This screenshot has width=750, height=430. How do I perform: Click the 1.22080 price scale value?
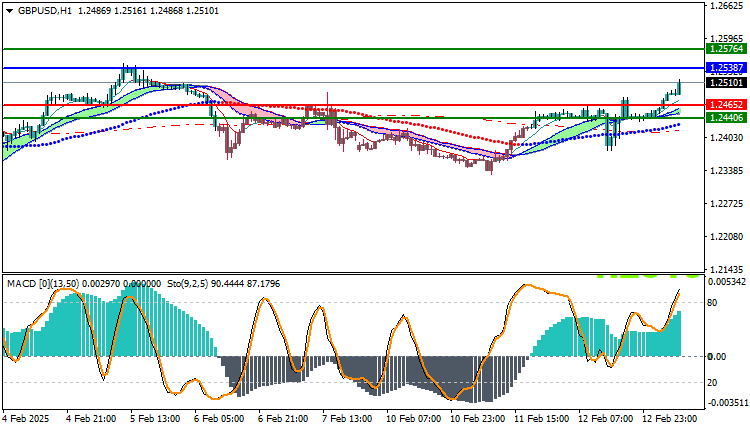(726, 237)
